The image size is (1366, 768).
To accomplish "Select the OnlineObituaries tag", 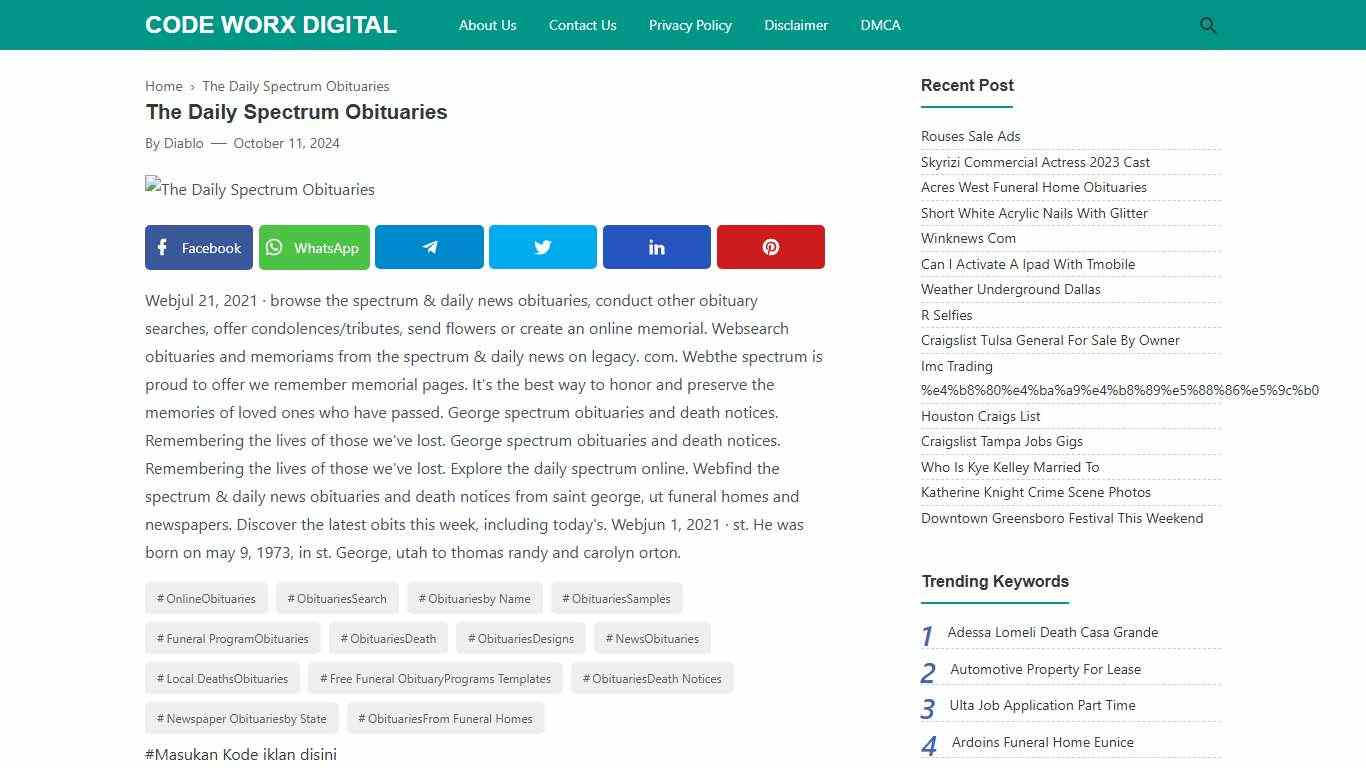I will pyautogui.click(x=205, y=598).
